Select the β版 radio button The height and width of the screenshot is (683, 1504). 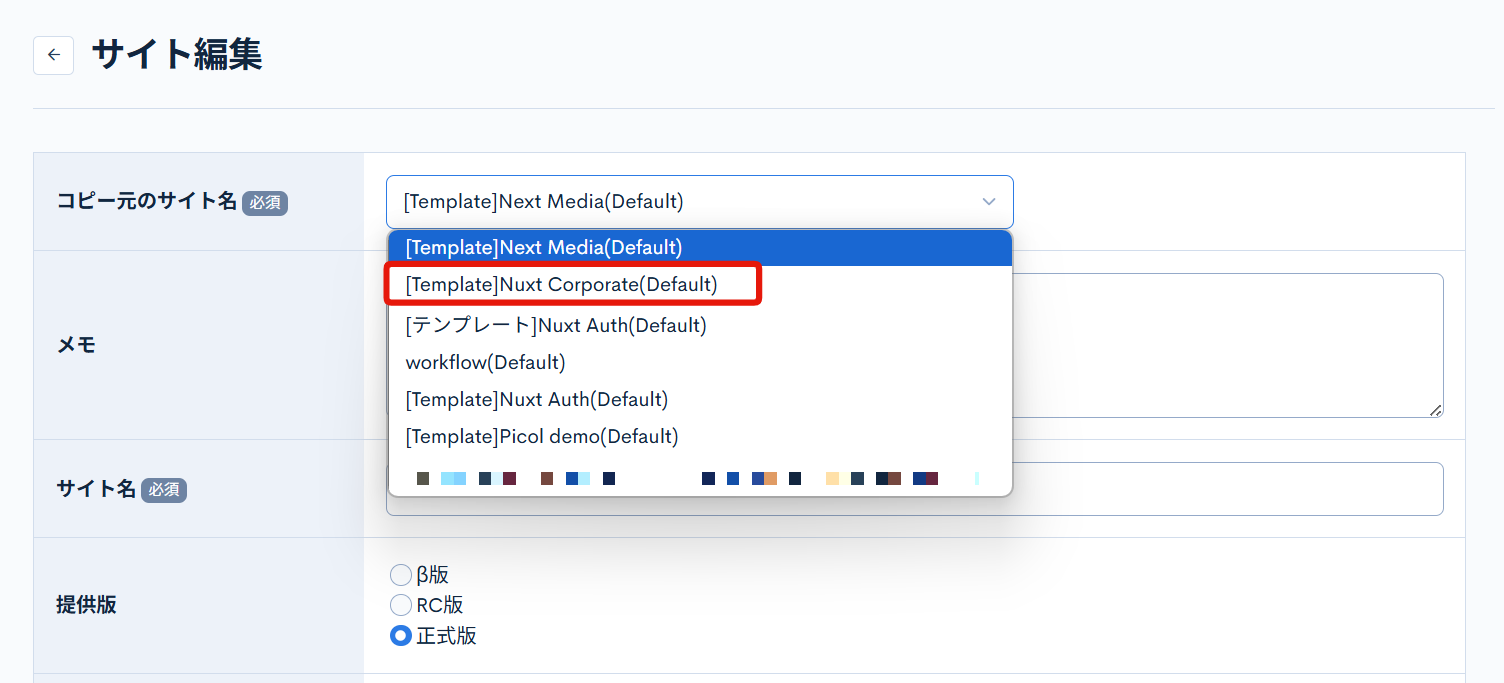click(x=400, y=575)
